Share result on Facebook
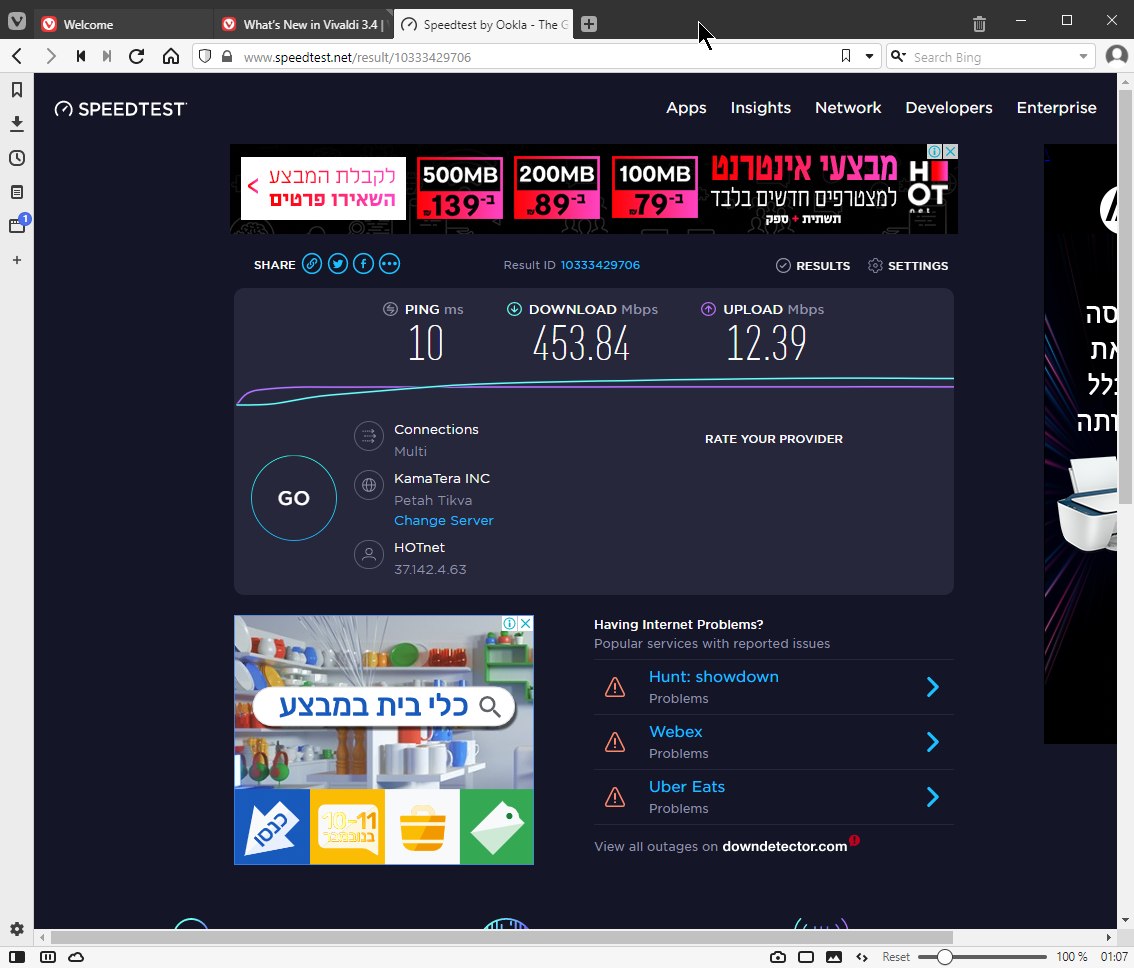Image resolution: width=1134 pixels, height=968 pixels. (x=363, y=263)
